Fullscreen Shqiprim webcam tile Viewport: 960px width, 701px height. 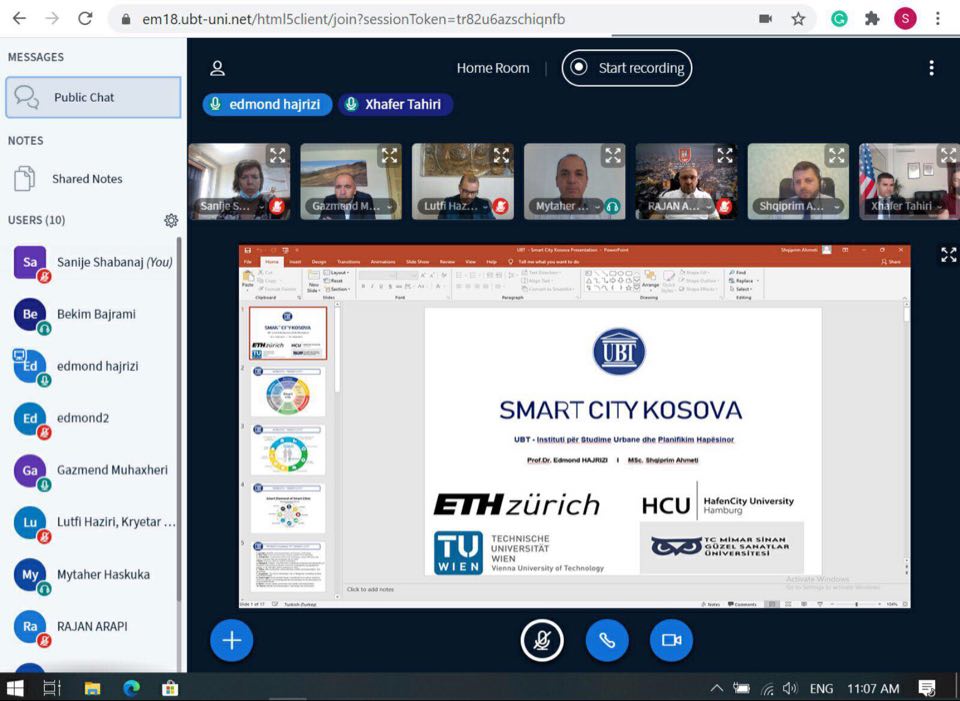[836, 156]
